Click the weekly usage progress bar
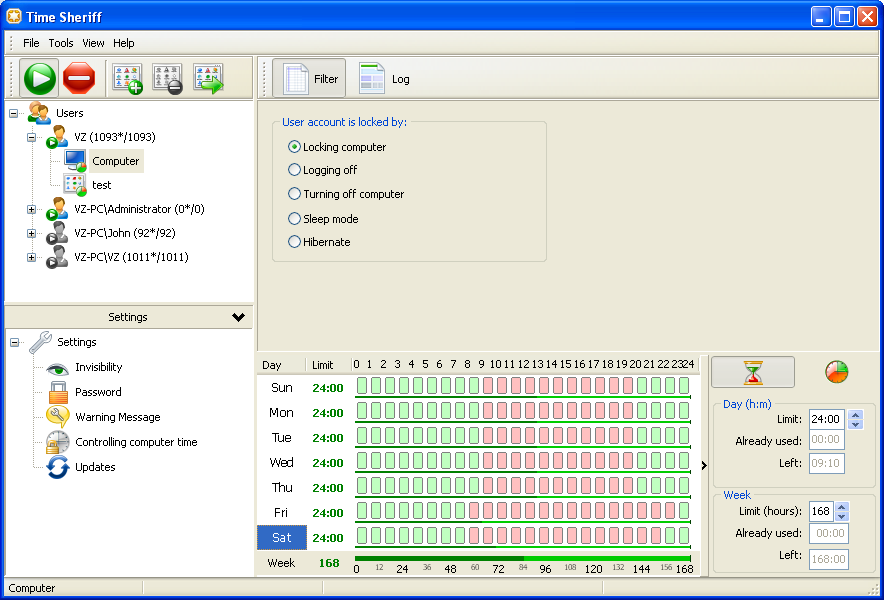 click(523, 558)
